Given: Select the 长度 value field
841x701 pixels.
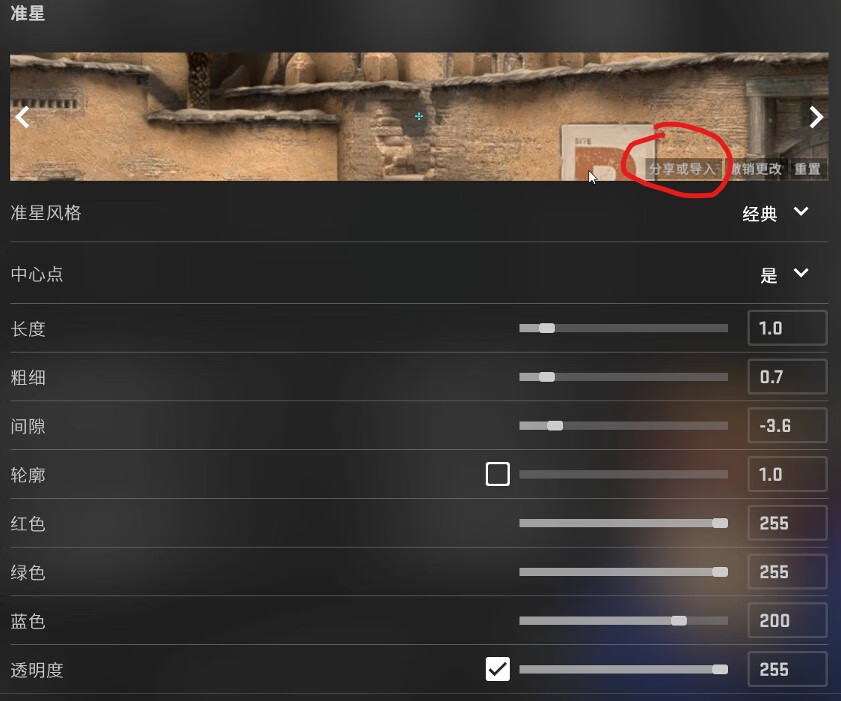Looking at the screenshot, I should [x=787, y=328].
